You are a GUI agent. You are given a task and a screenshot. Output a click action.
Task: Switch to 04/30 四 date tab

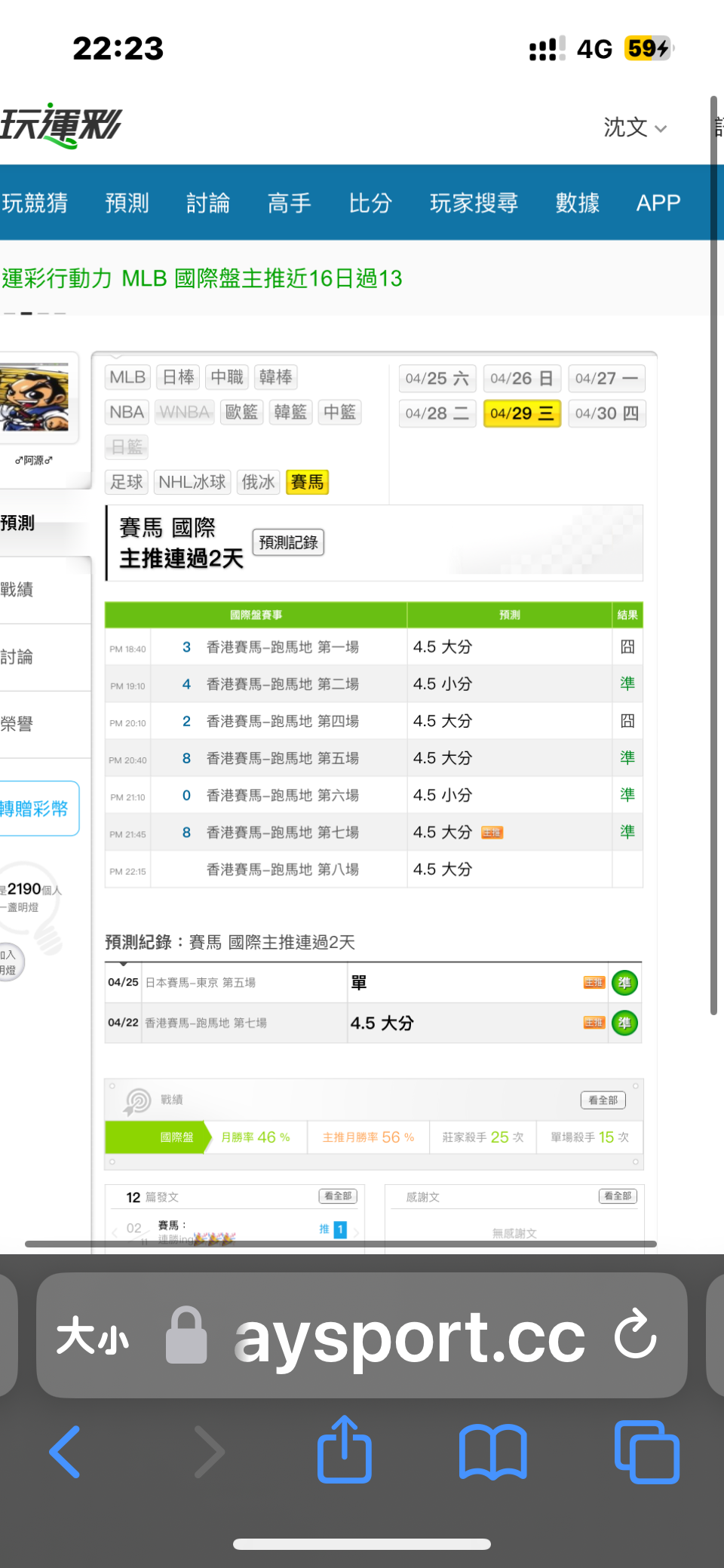tap(606, 413)
